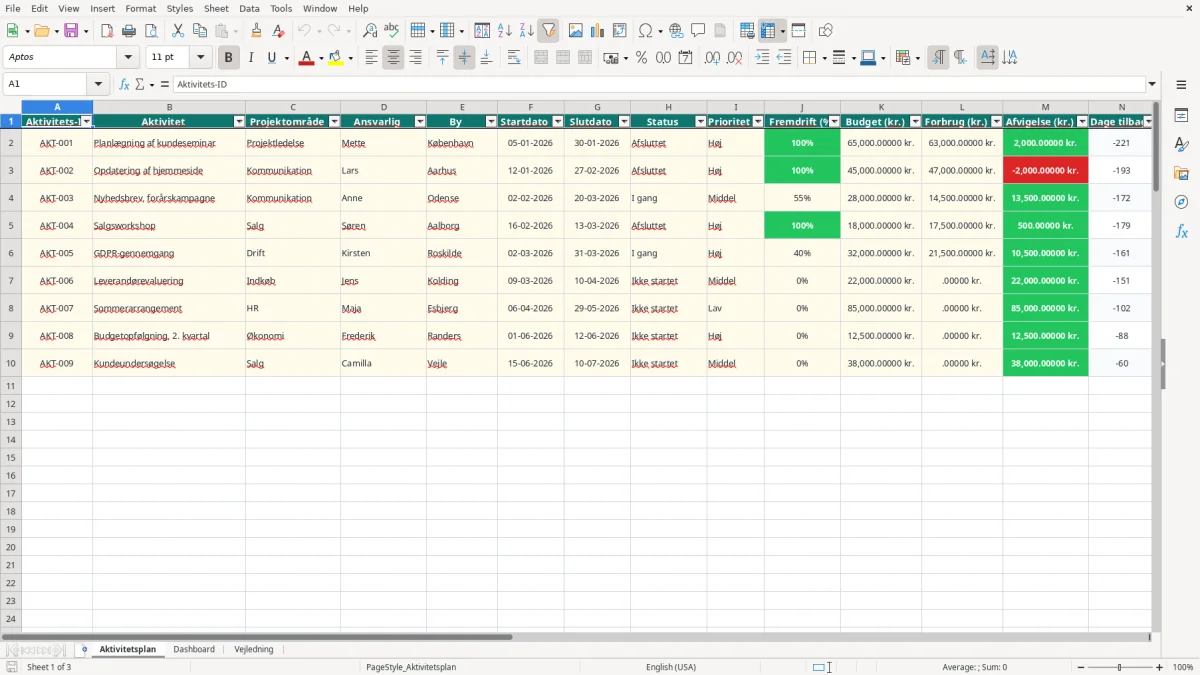Image resolution: width=1200 pixels, height=675 pixels.
Task: Click the formula input line
Action: point(658,84)
